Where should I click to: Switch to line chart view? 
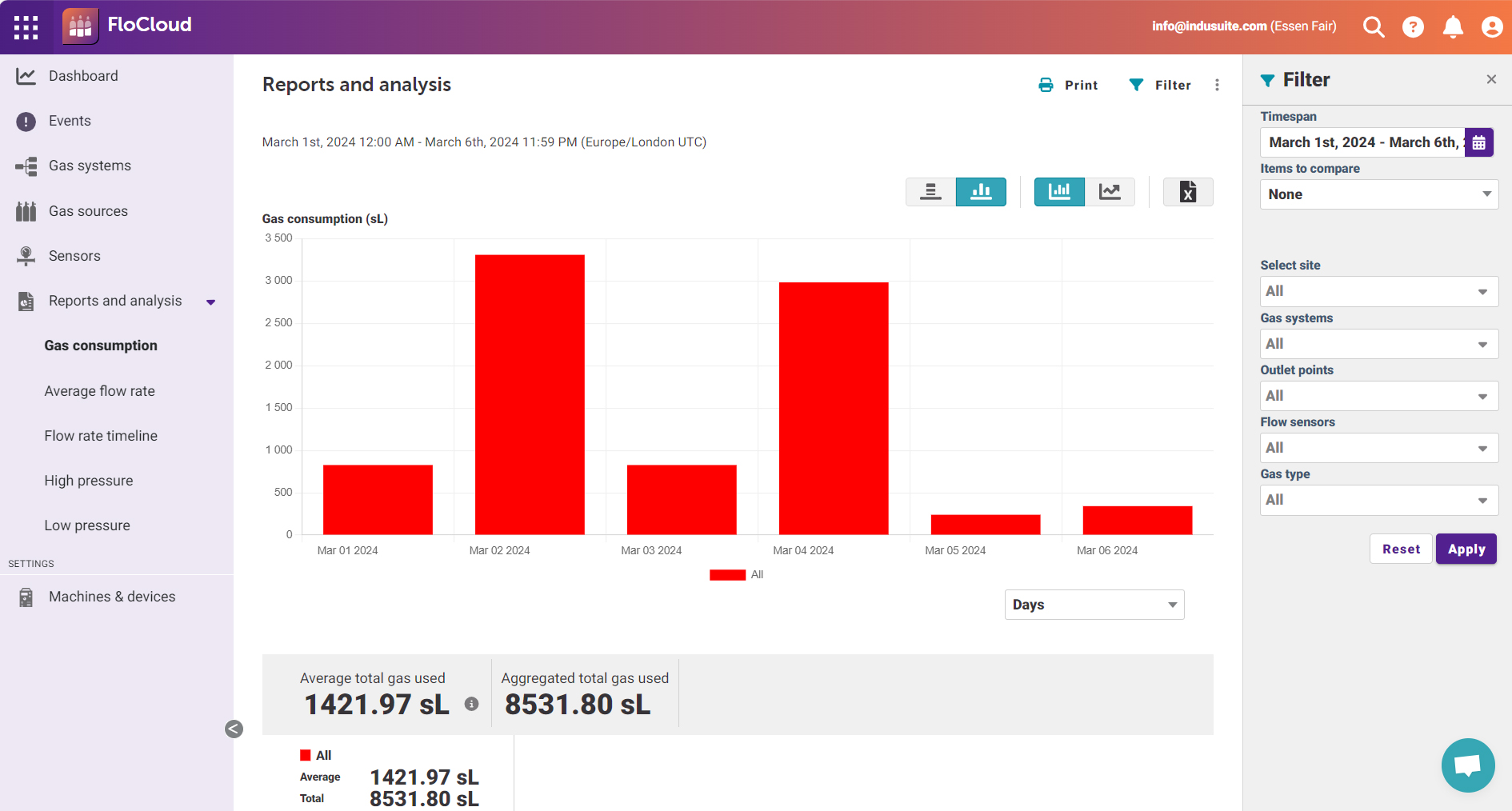coord(1110,192)
